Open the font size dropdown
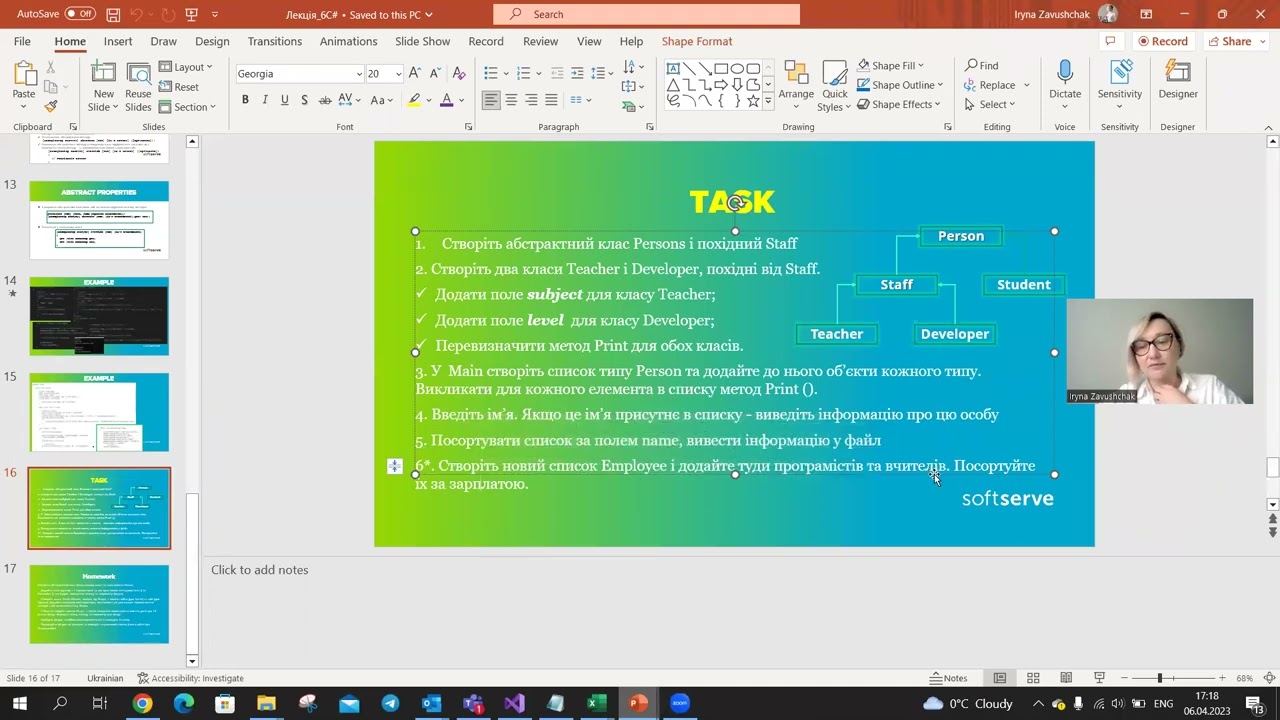This screenshot has width=1280, height=720. (x=398, y=74)
